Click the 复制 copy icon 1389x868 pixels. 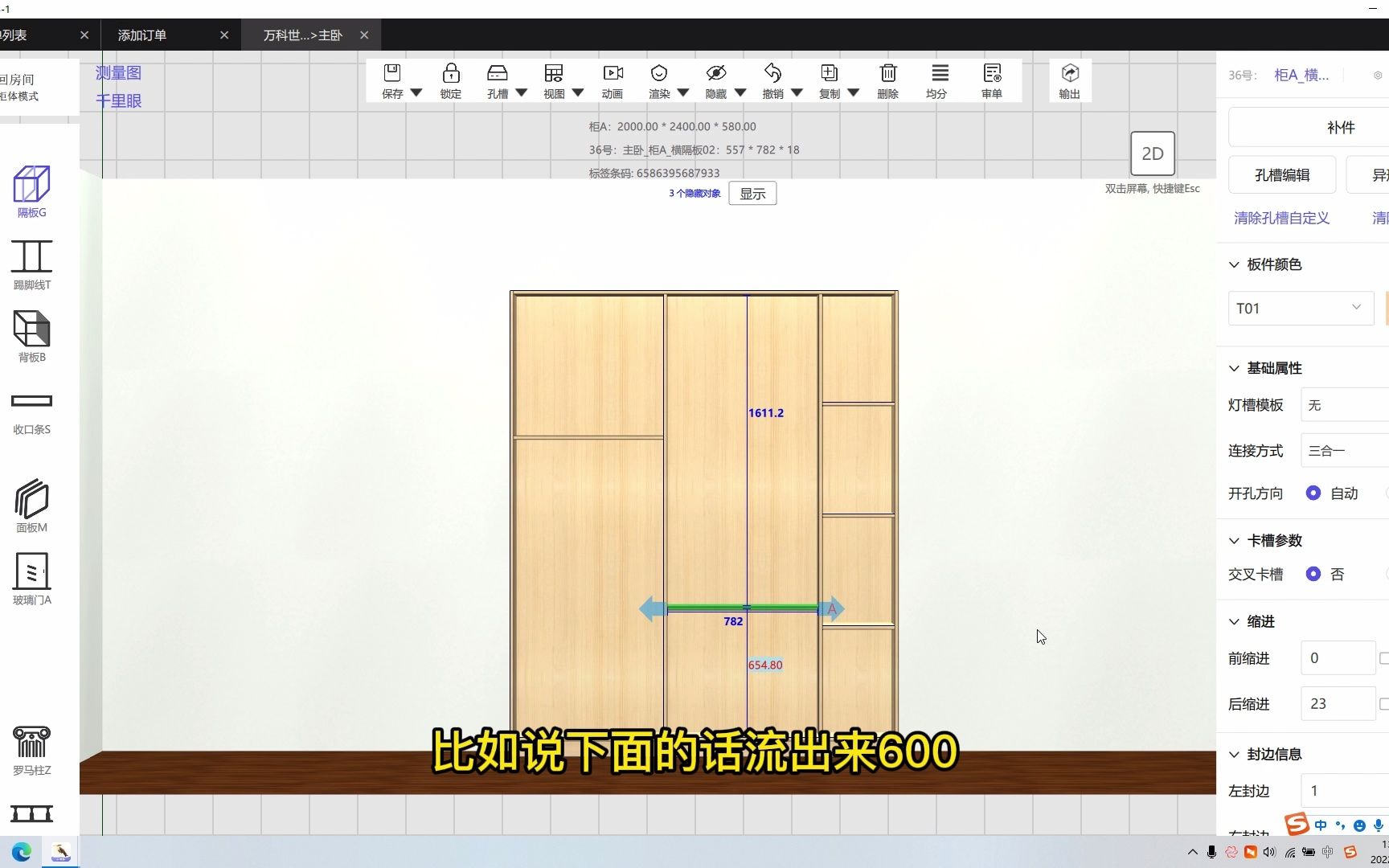[x=829, y=73]
